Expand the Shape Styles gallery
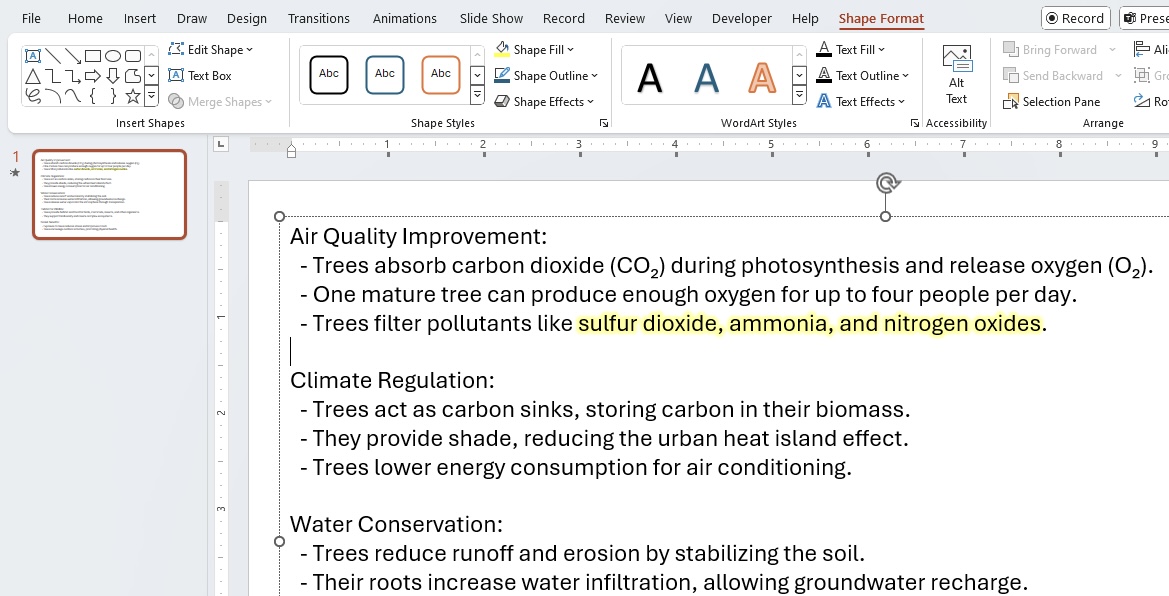The width and height of the screenshot is (1169, 596). [x=477, y=95]
